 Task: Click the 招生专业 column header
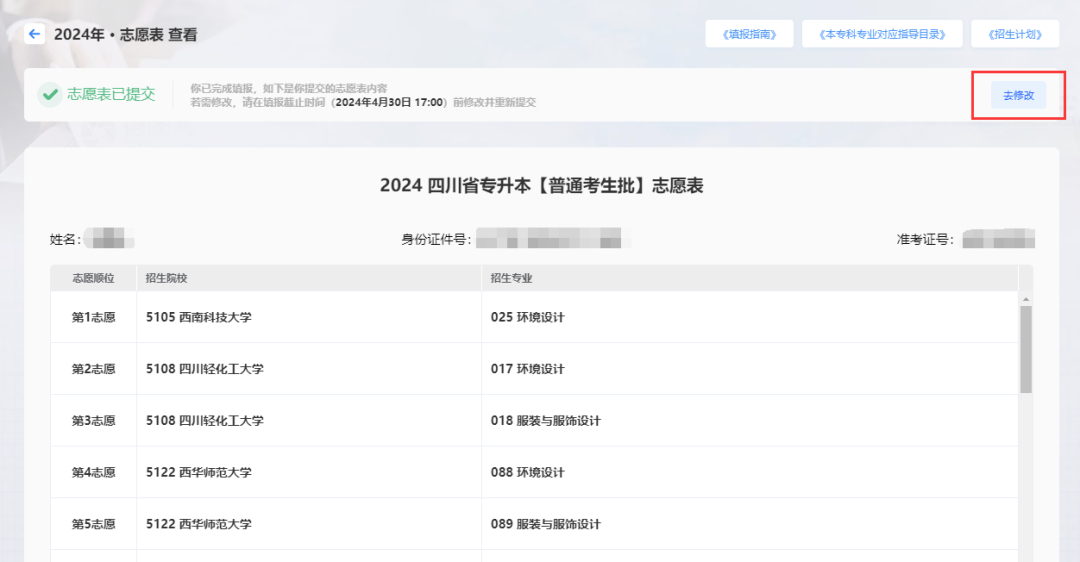(512, 278)
